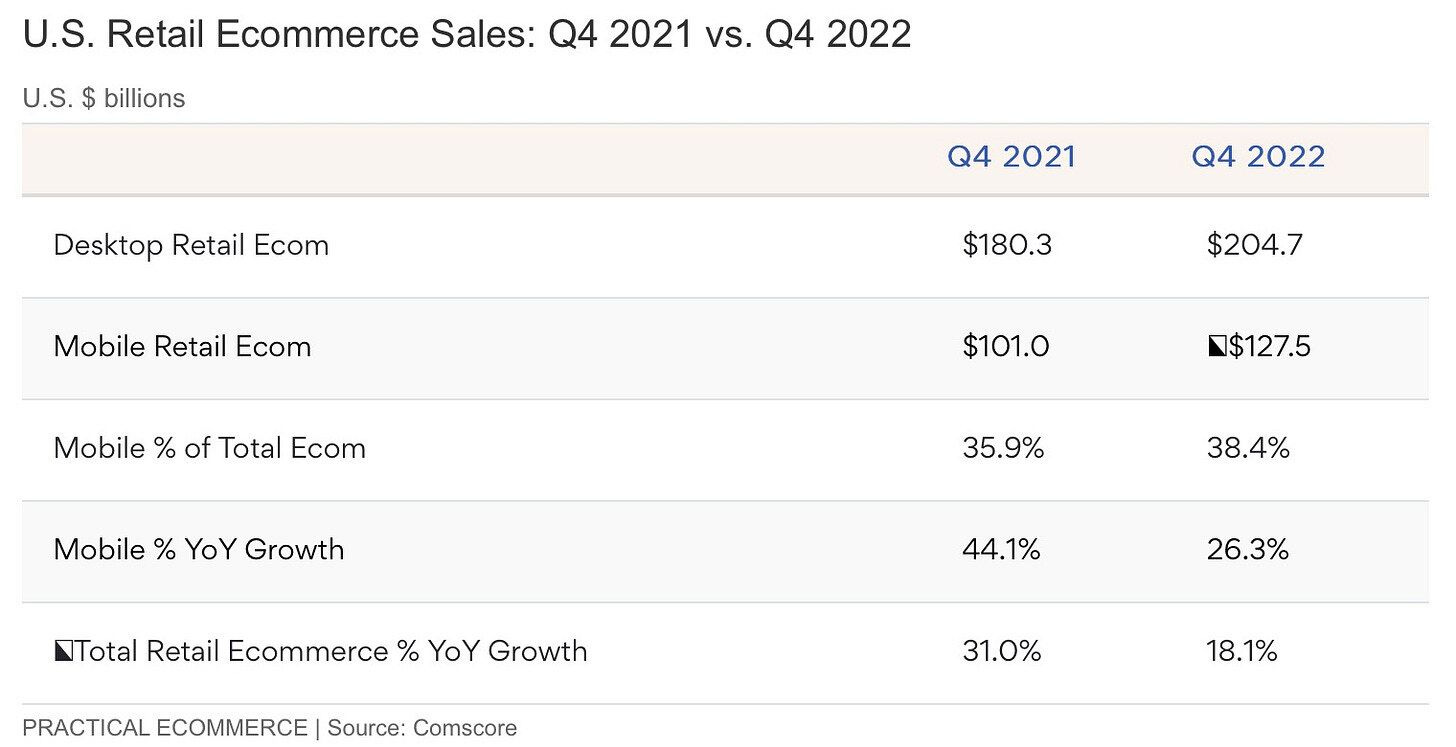This screenshot has width=1456, height=747.
Task: Select the Q4 2022 column header
Action: (x=1258, y=157)
